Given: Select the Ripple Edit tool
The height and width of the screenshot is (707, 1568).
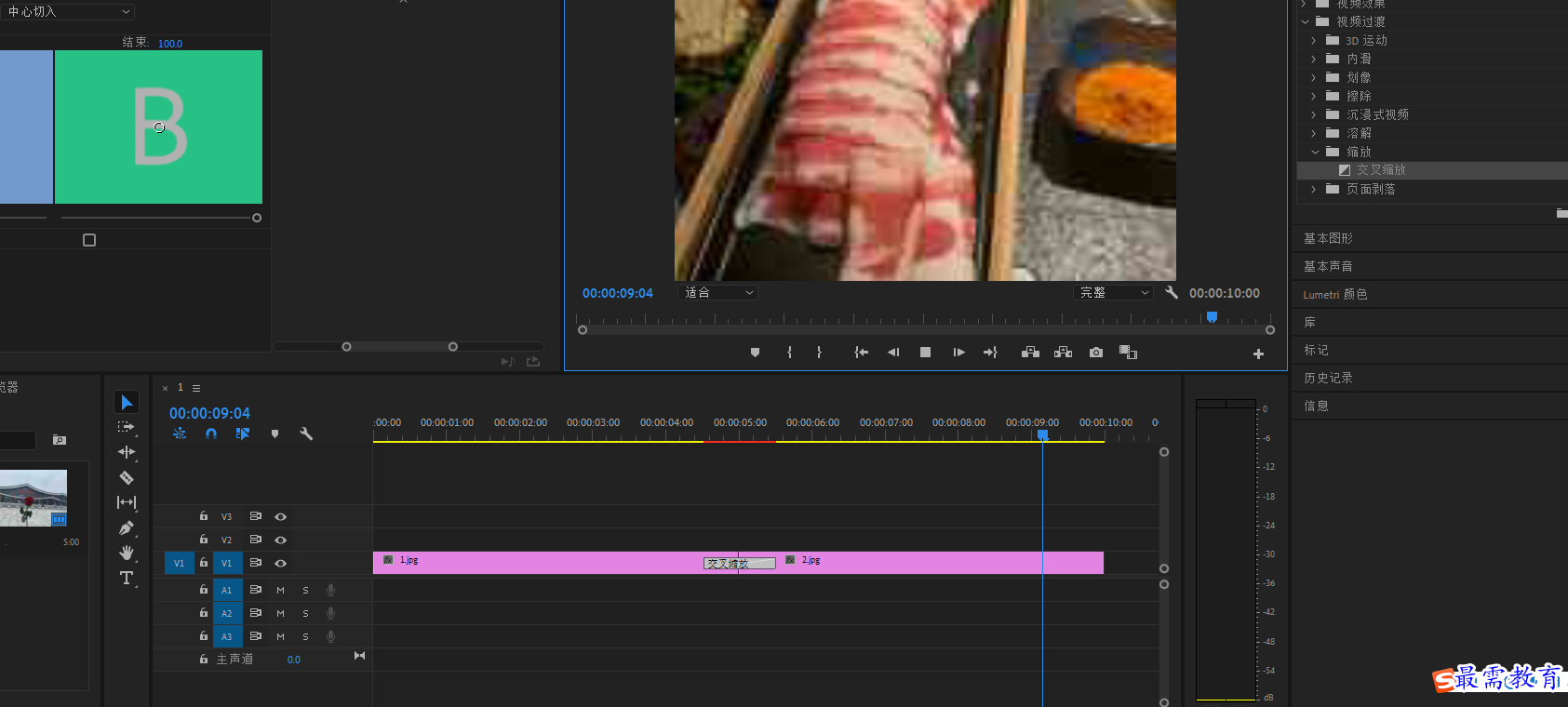Looking at the screenshot, I should (127, 452).
